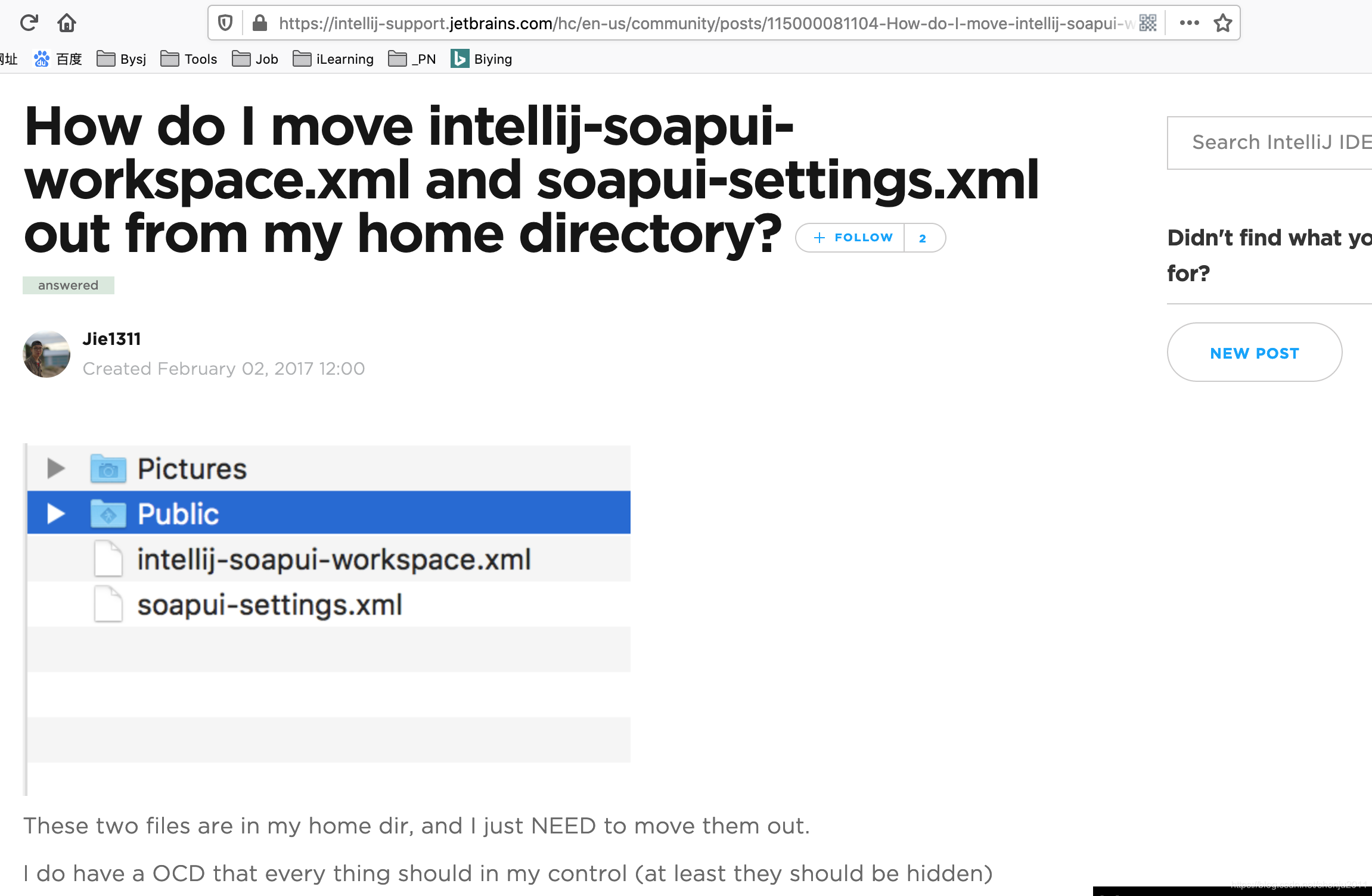Screen dimensions: 1372x896
Task: Open the Tools bookmarks folder
Action: pos(188,58)
